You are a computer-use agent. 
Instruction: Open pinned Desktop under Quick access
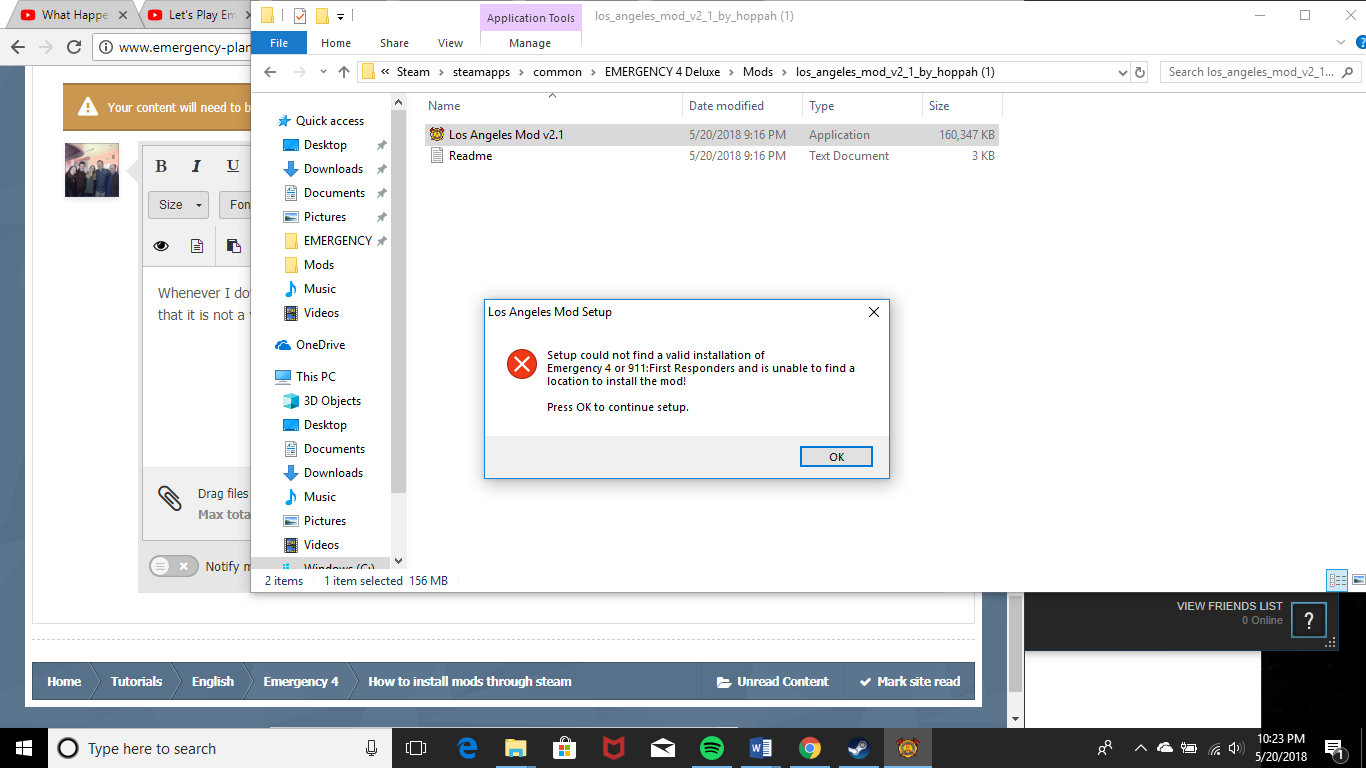pos(325,145)
